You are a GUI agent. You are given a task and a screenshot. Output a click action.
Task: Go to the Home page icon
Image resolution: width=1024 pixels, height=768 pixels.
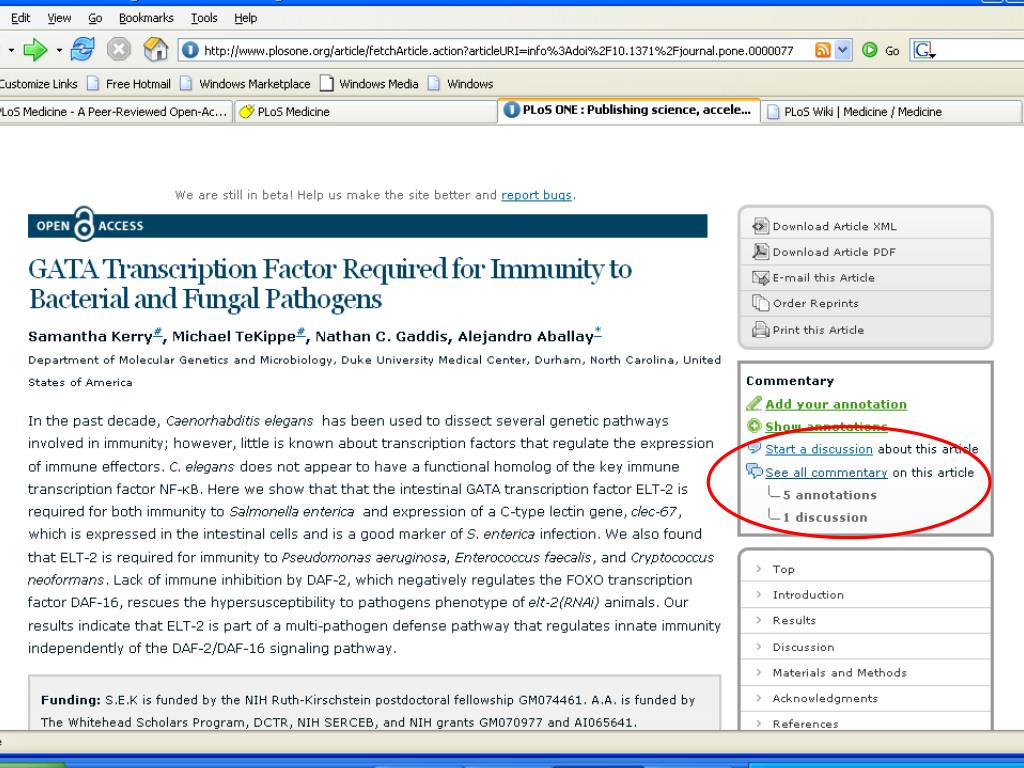(x=155, y=50)
